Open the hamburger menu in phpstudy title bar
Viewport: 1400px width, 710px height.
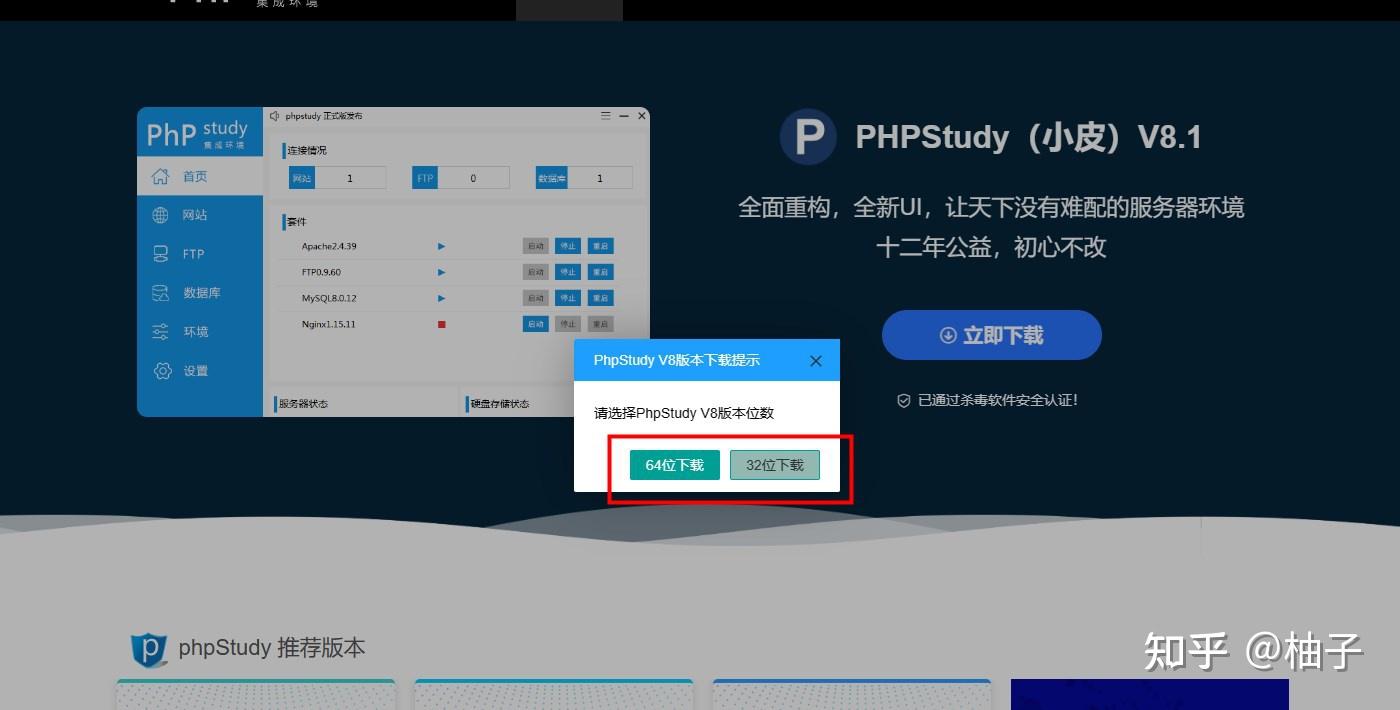[605, 115]
